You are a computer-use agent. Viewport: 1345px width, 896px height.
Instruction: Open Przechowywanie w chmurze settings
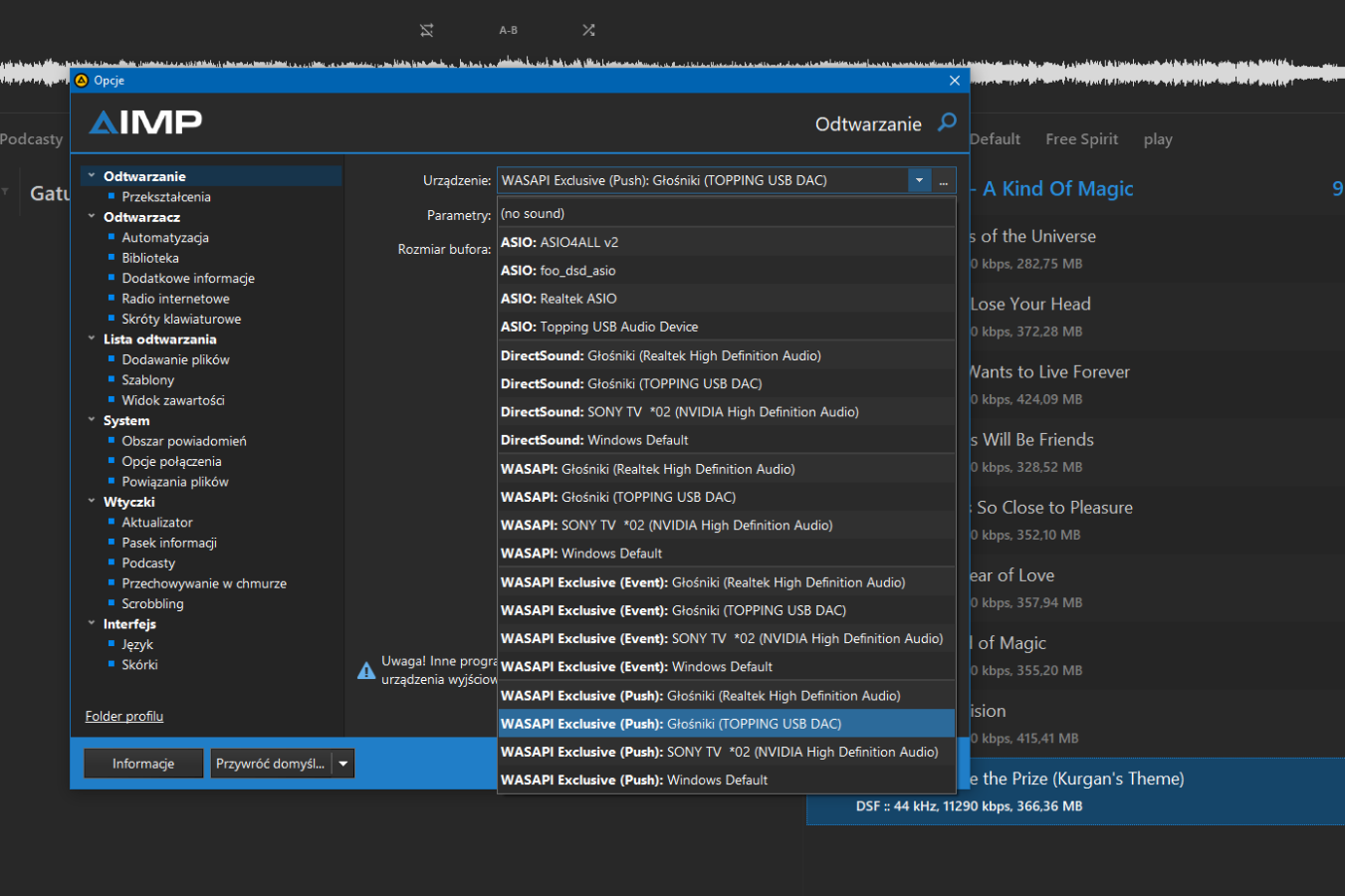(x=204, y=583)
